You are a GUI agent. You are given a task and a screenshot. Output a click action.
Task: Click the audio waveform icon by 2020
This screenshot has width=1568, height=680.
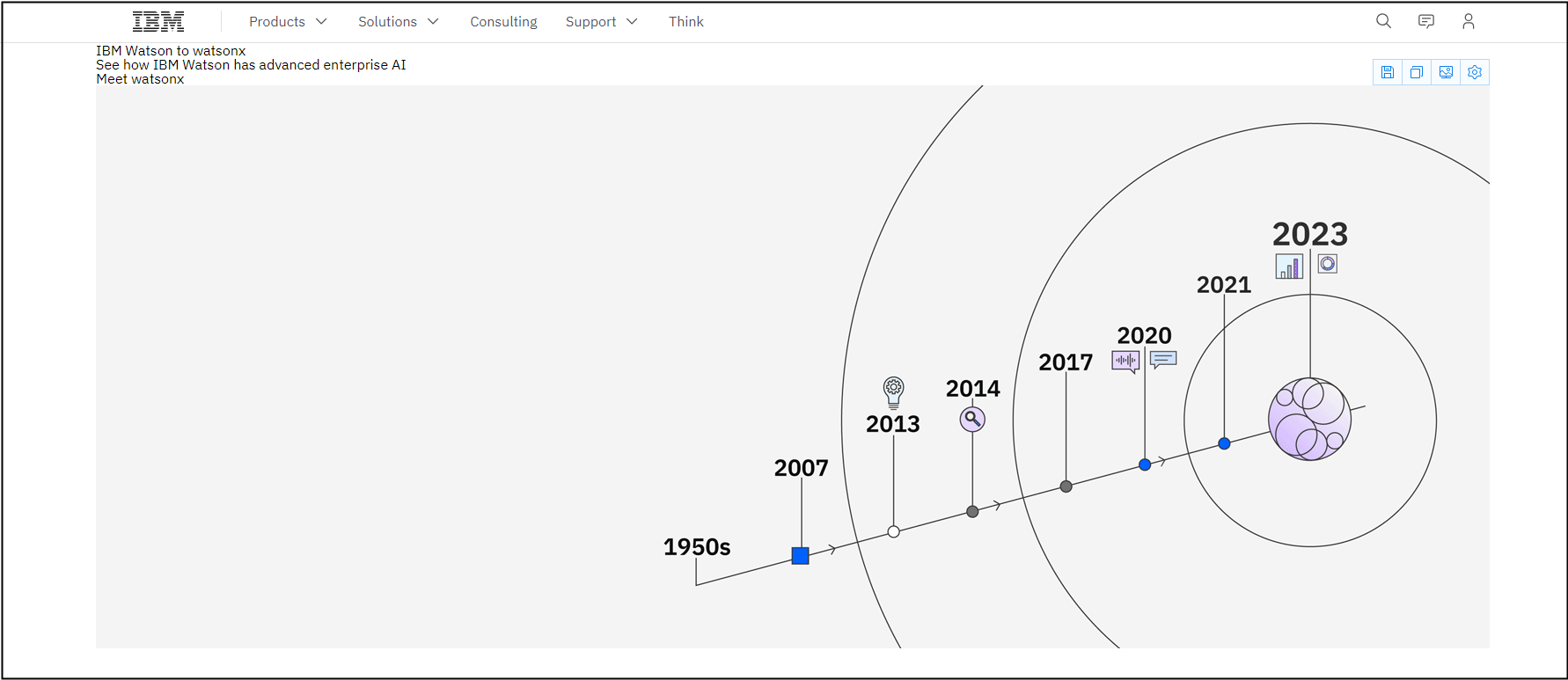click(1125, 361)
